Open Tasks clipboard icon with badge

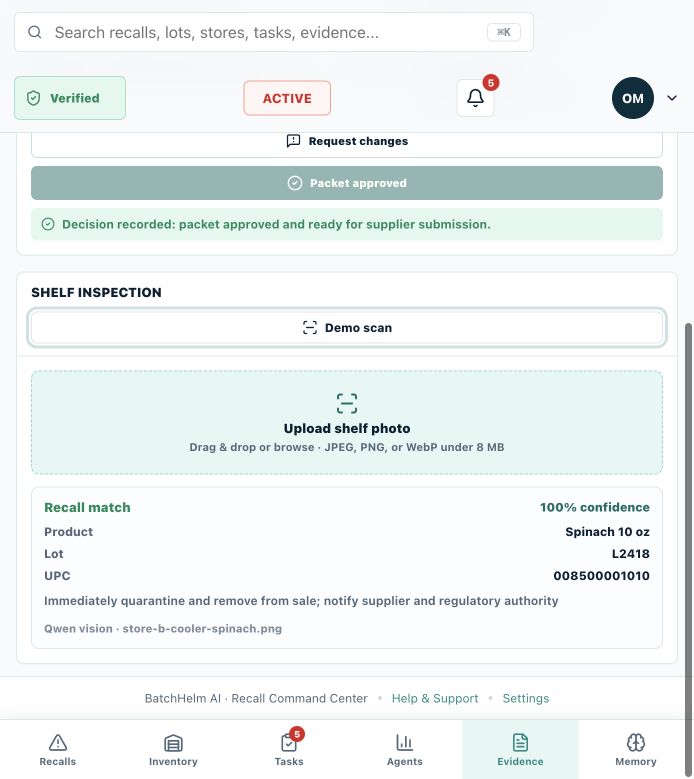click(289, 743)
